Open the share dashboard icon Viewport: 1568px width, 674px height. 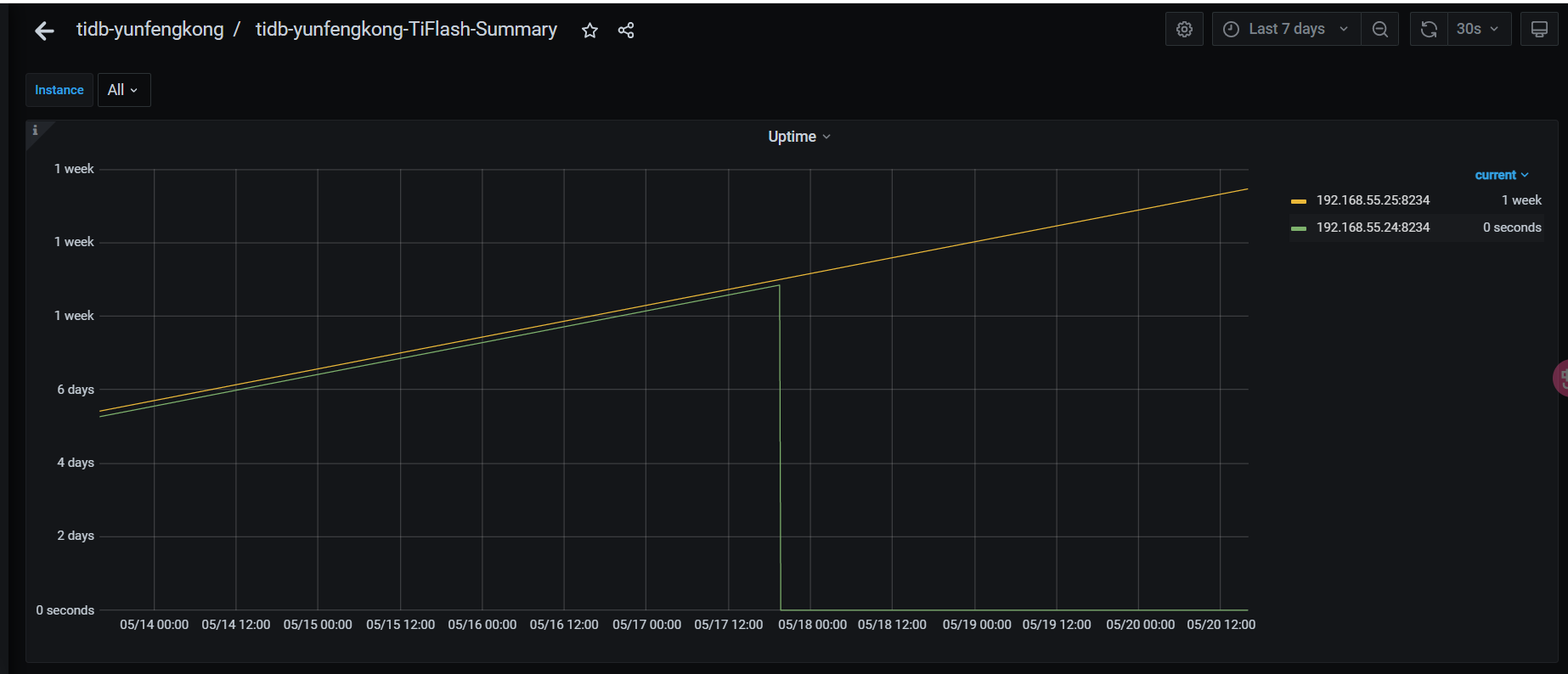point(626,31)
